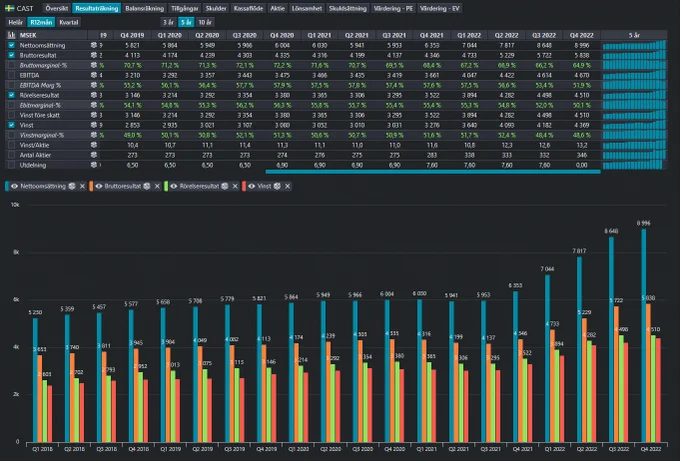680x461 pixels.
Task: Select the Kvartal period button
Action: pyautogui.click(x=69, y=22)
